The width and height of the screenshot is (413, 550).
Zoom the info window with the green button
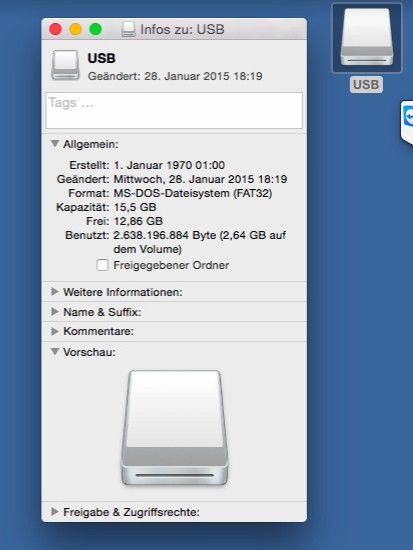pos(95,29)
